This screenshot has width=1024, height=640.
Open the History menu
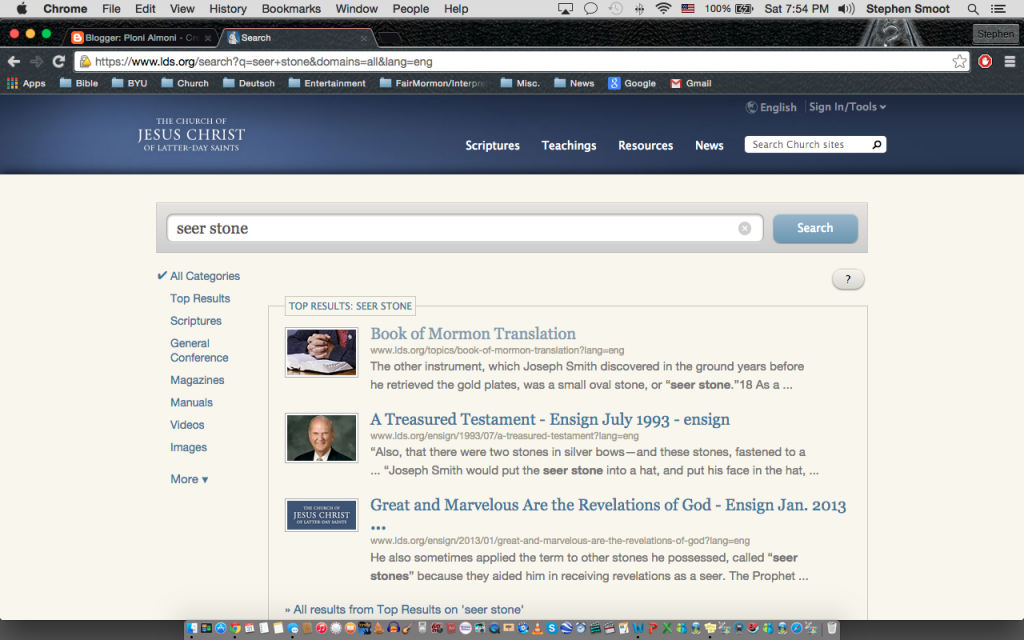coord(228,8)
